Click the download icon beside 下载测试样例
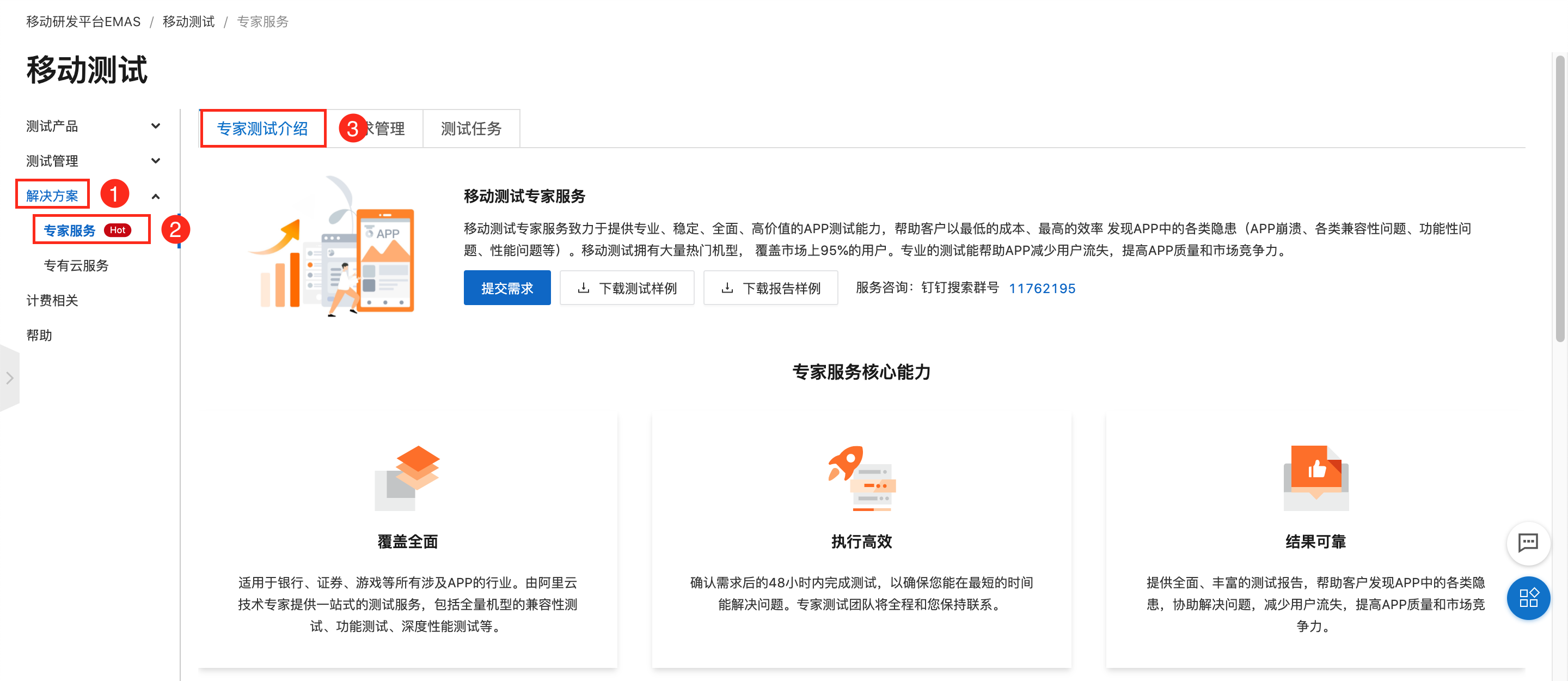The height and width of the screenshot is (681, 1568). 583,288
